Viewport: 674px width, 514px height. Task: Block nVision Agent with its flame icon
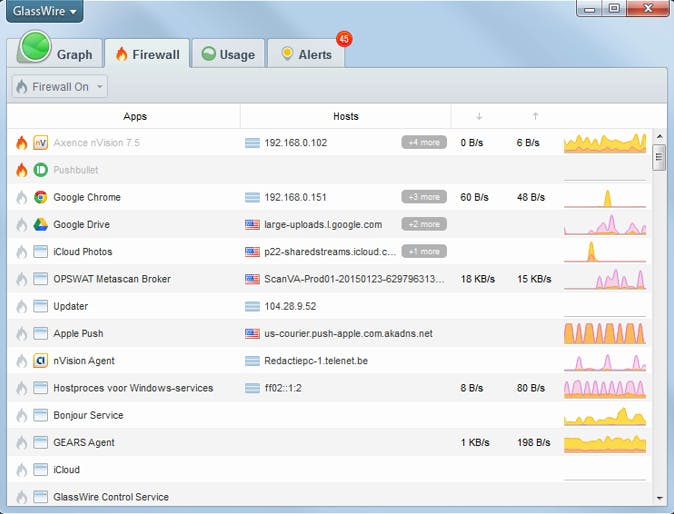tap(21, 361)
